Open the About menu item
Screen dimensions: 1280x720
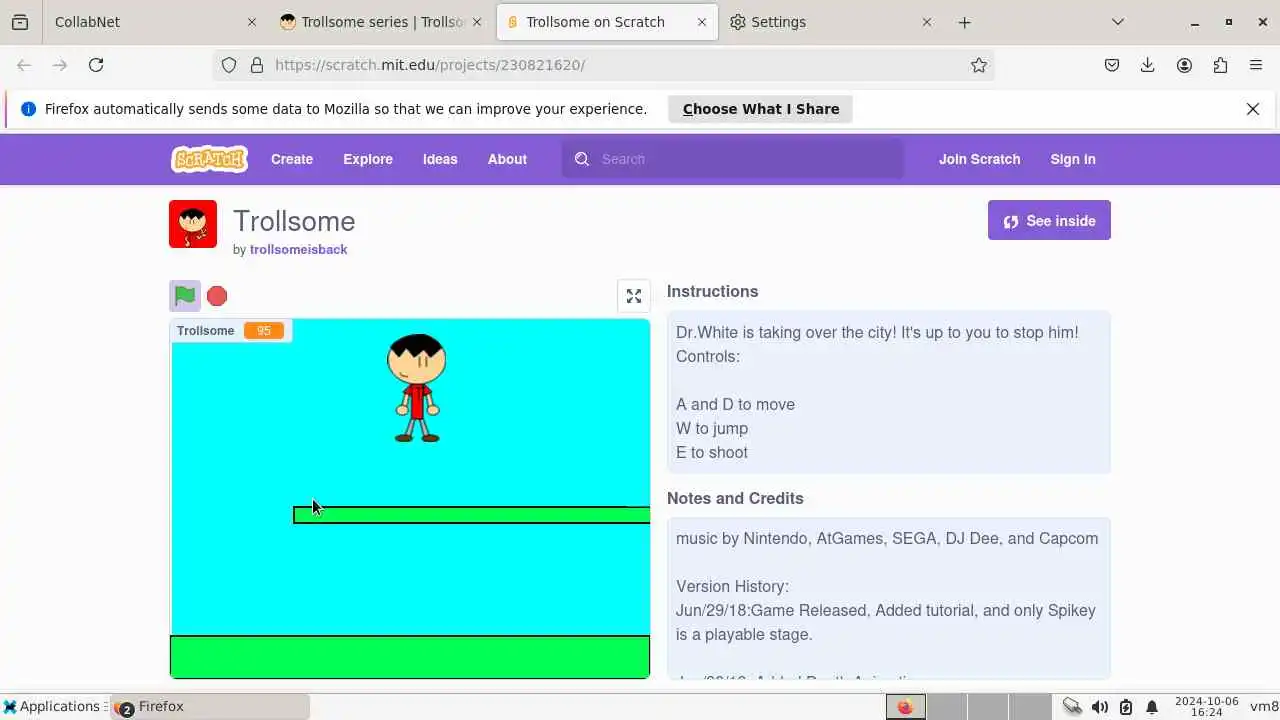(x=507, y=159)
